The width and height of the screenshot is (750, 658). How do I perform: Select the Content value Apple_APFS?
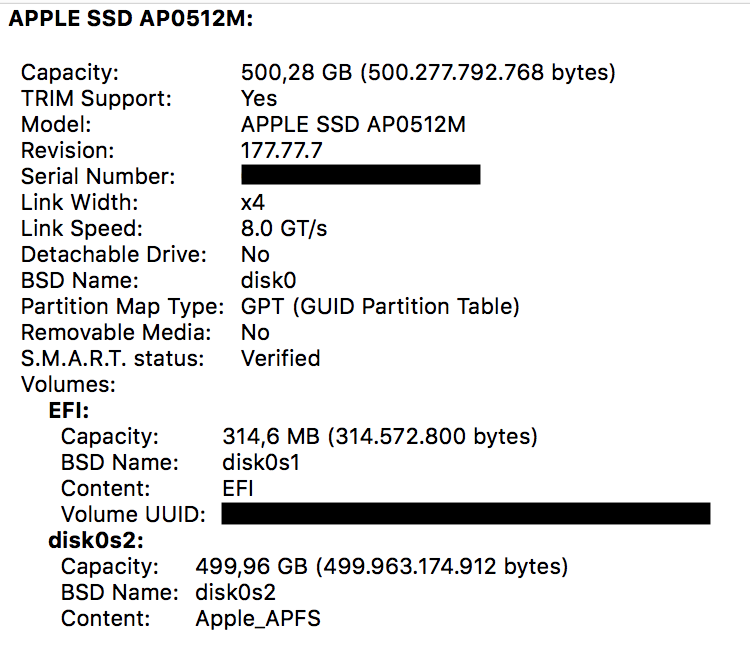pyautogui.click(x=258, y=619)
